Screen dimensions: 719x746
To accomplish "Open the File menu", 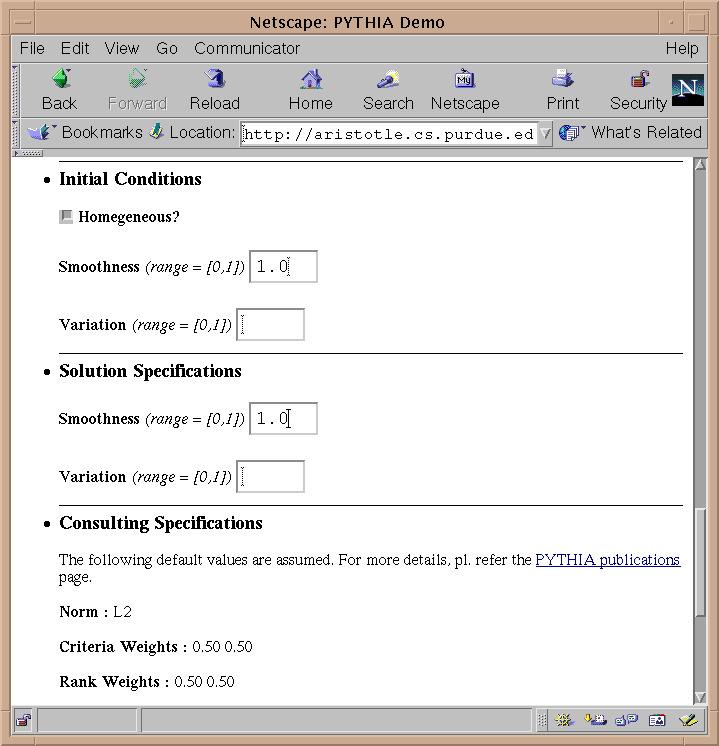I will click(32, 49).
